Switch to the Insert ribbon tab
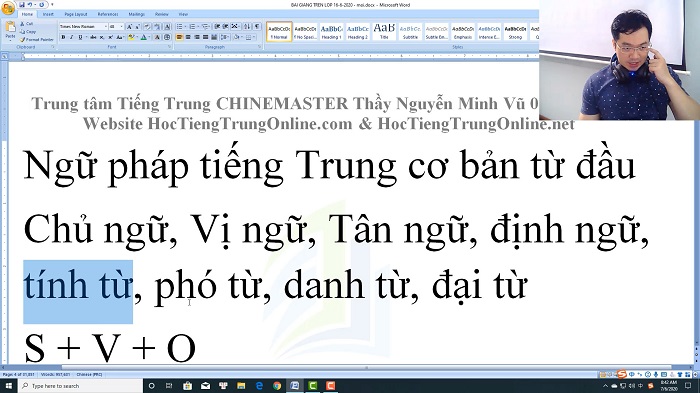This screenshot has width=700, height=393. (48, 14)
